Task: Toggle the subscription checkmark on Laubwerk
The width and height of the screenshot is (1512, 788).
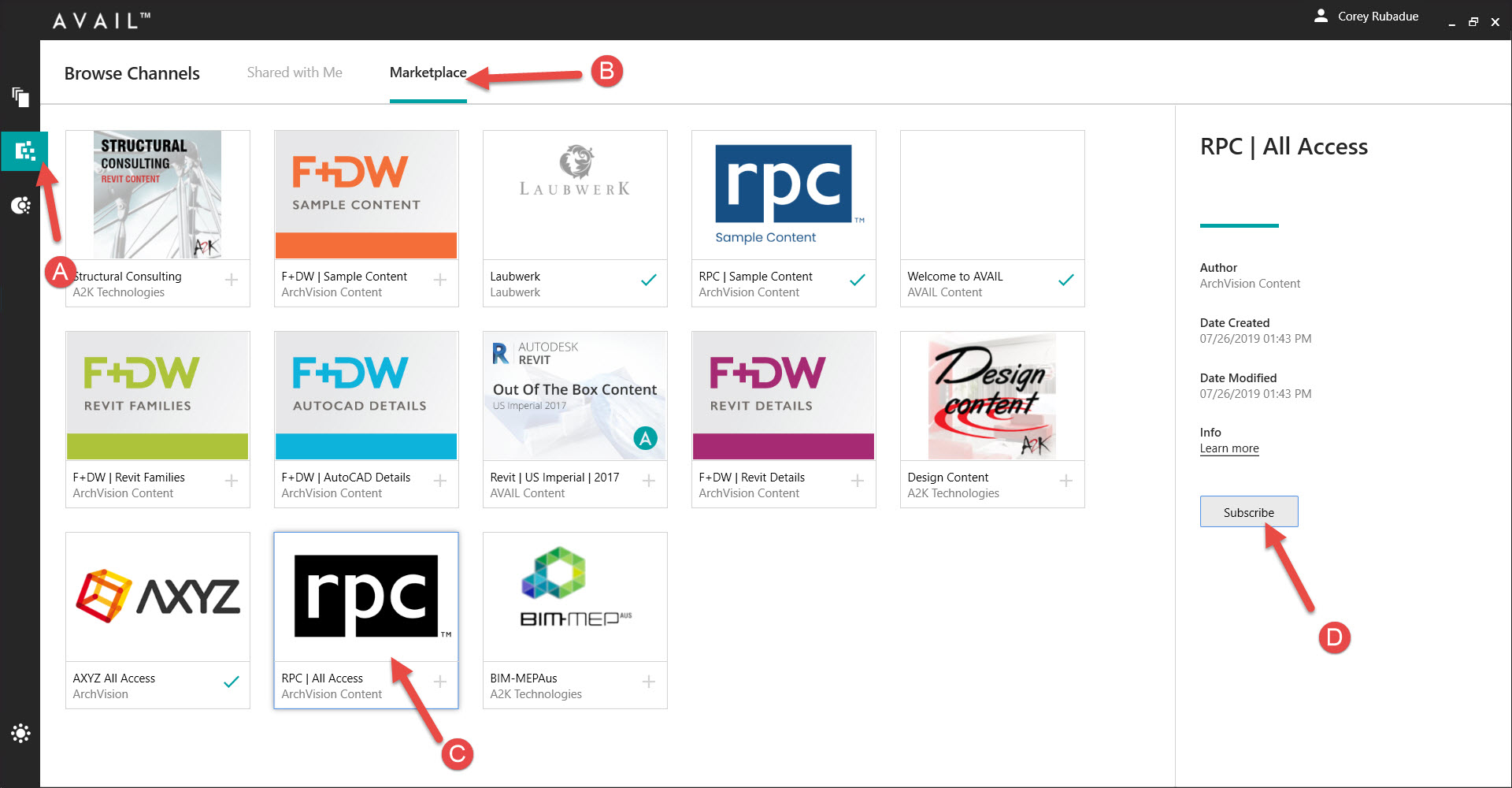Action: click(649, 281)
